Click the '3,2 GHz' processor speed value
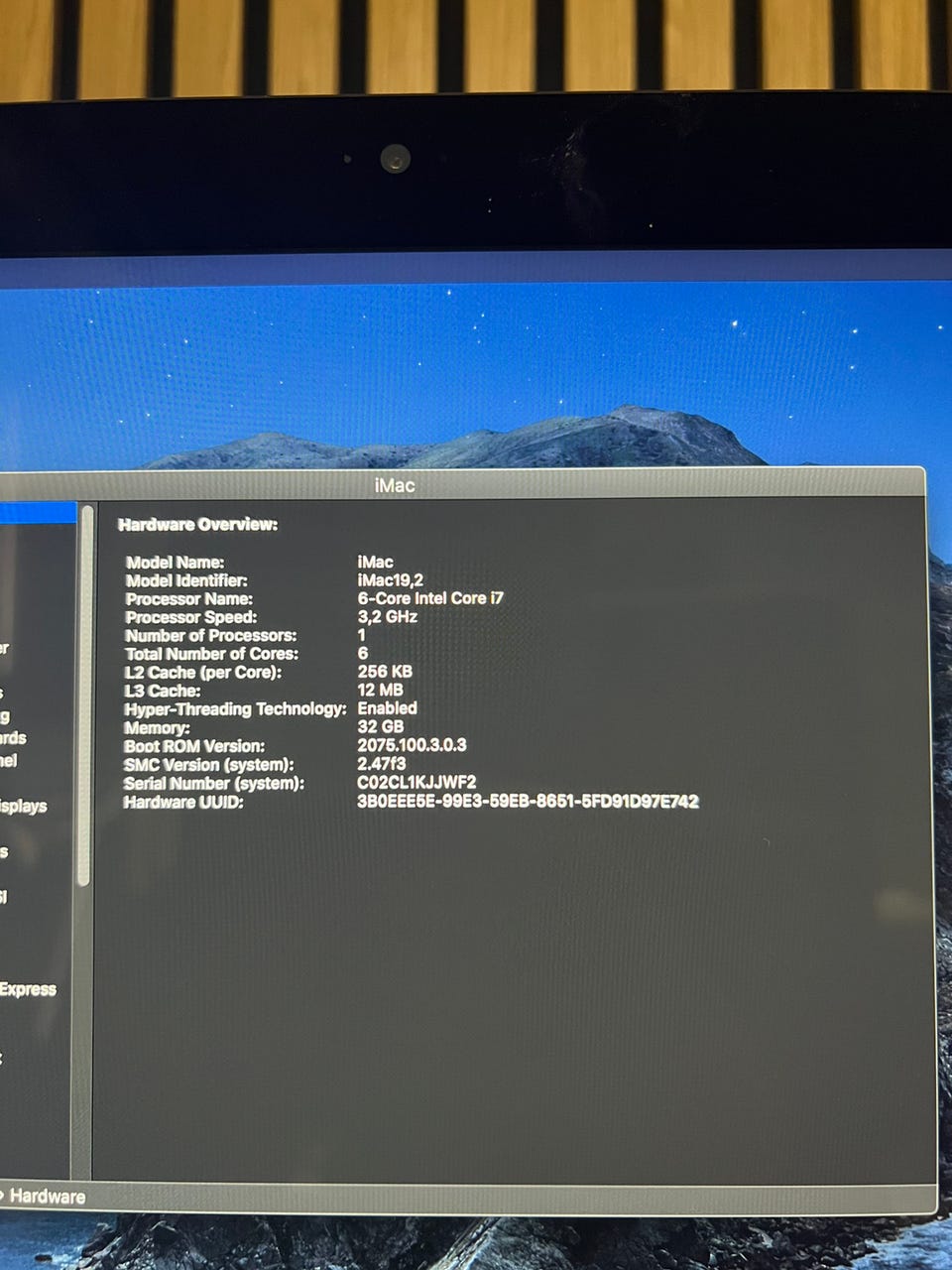952x1270 pixels. pyautogui.click(x=387, y=616)
